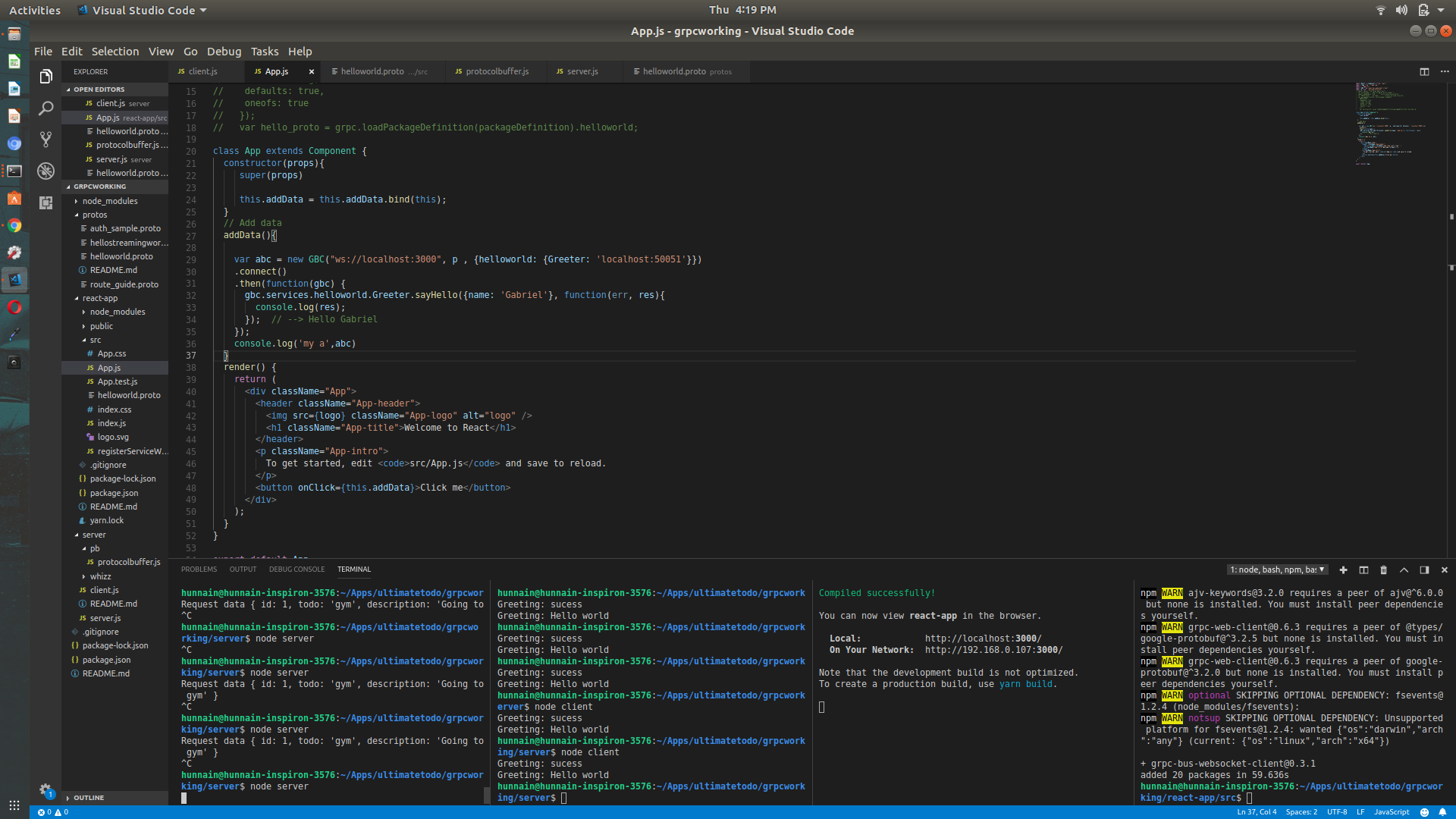
Task: Change language mode via JavaScript status item
Action: [x=1392, y=811]
